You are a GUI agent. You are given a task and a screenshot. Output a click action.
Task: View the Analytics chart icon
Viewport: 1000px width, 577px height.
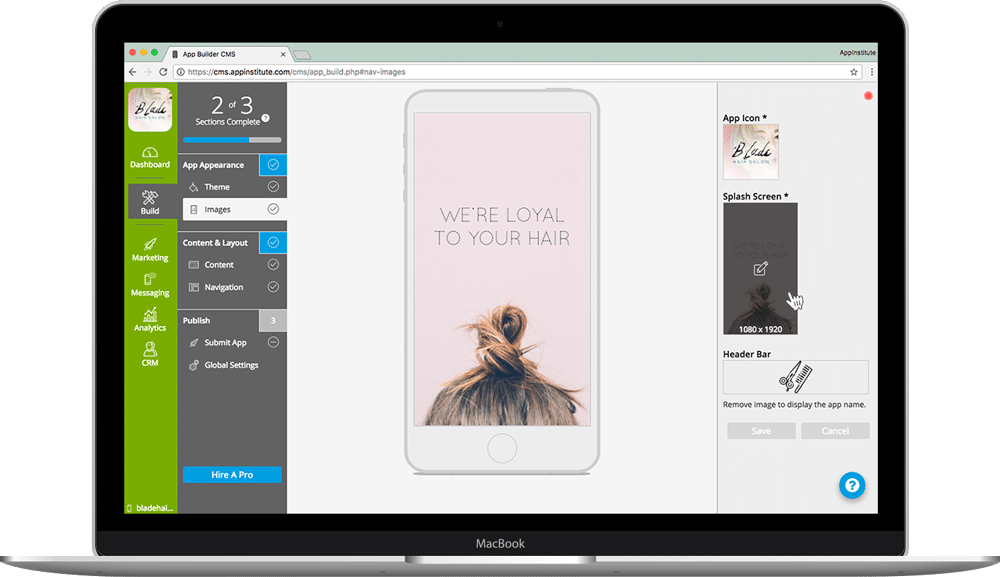[x=150, y=314]
